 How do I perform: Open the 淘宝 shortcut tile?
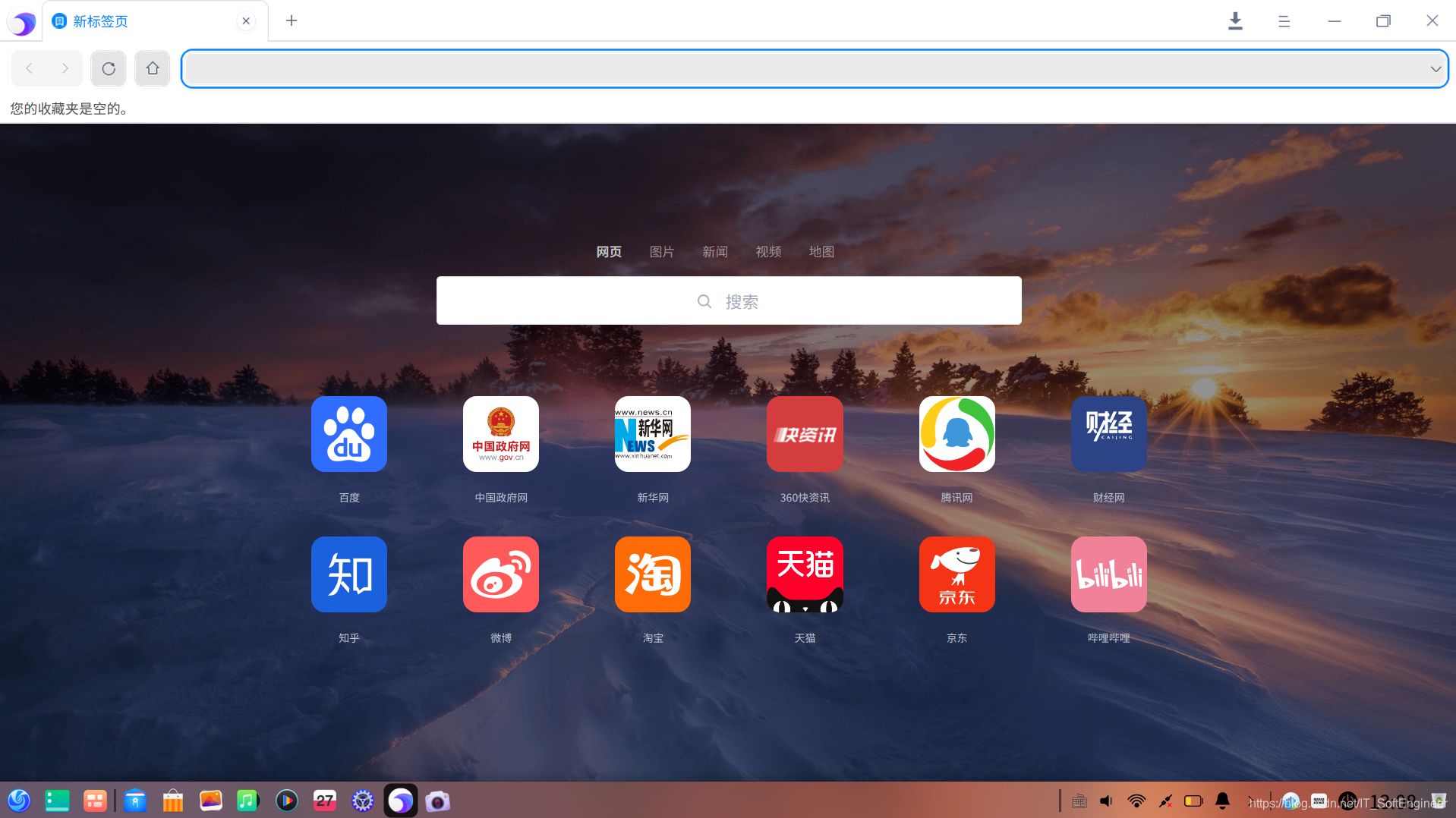653,574
